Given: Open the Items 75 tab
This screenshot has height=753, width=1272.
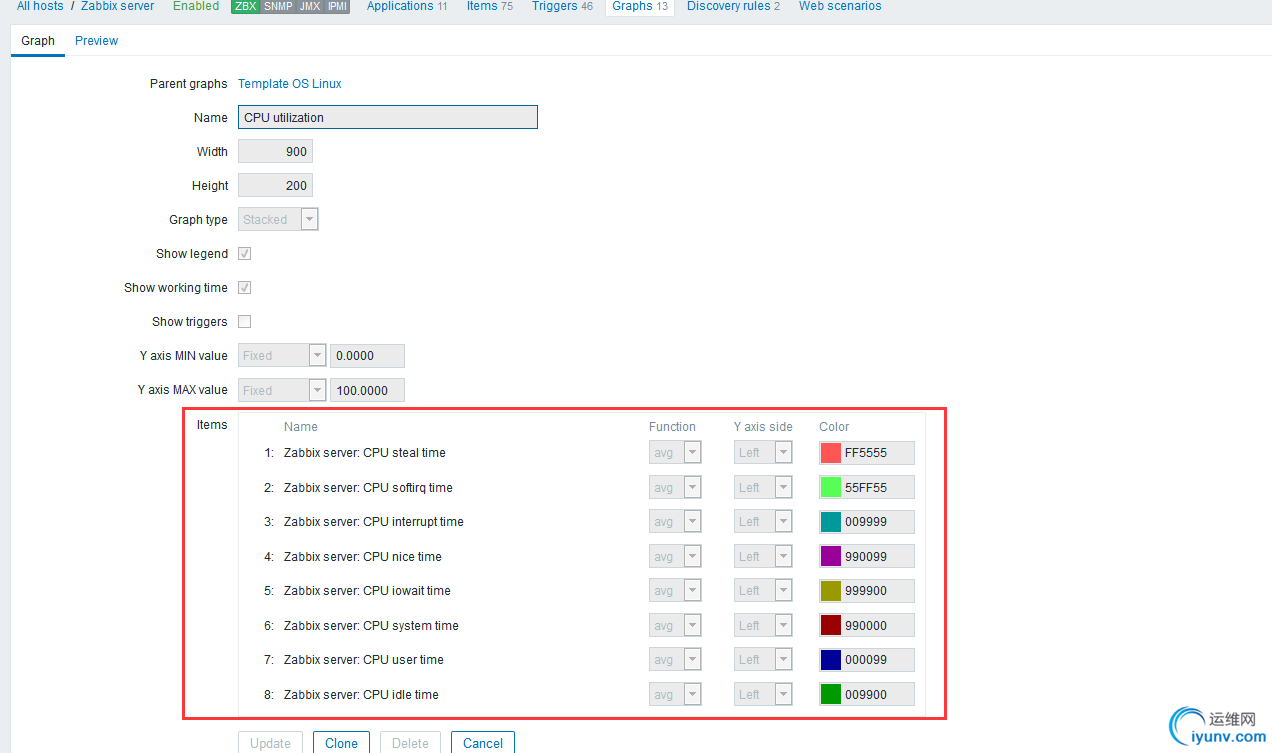Looking at the screenshot, I should click(x=490, y=6).
